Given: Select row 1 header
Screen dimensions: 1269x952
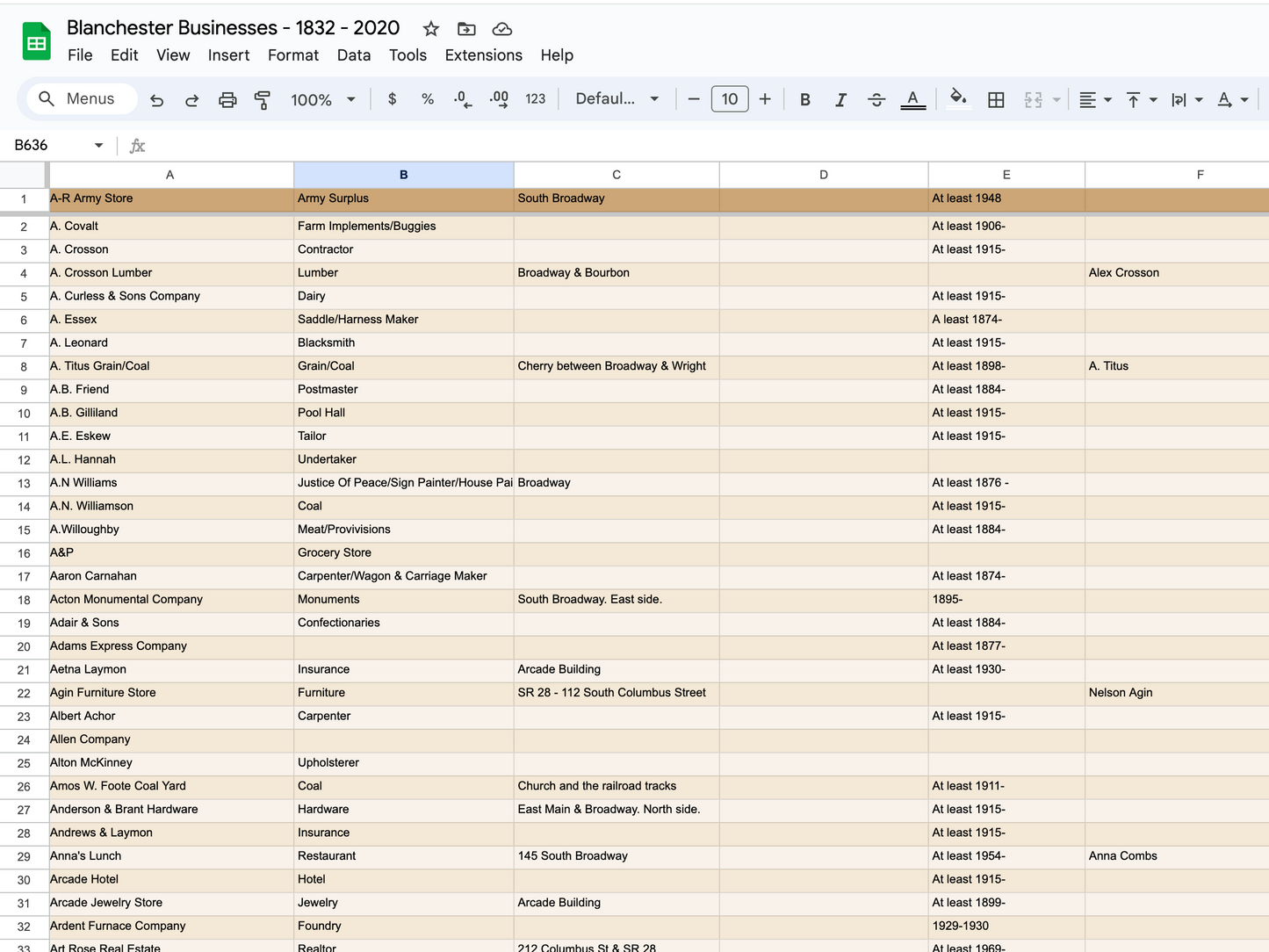Looking at the screenshot, I should [24, 199].
